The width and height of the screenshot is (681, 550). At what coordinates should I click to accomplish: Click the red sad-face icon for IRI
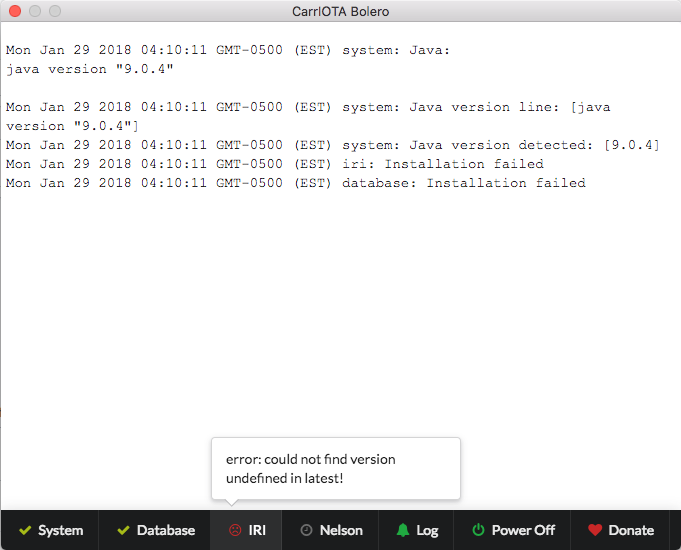tap(235, 530)
